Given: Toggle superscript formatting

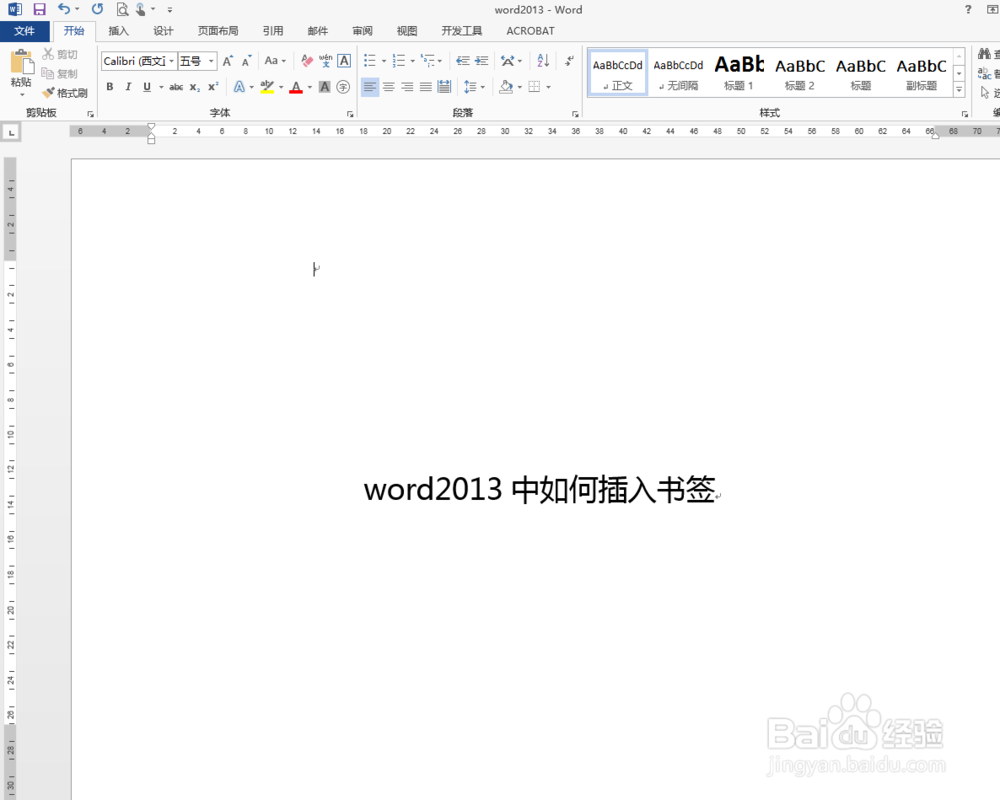Looking at the screenshot, I should 213,87.
